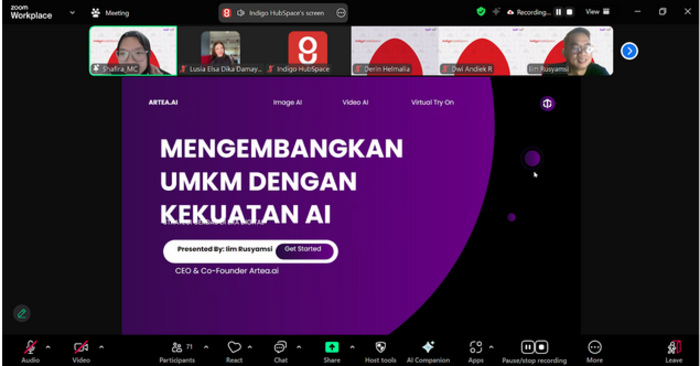Select Lusia Elsa Dika Damay video thumbnail
700x366 pixels.
click(x=221, y=51)
